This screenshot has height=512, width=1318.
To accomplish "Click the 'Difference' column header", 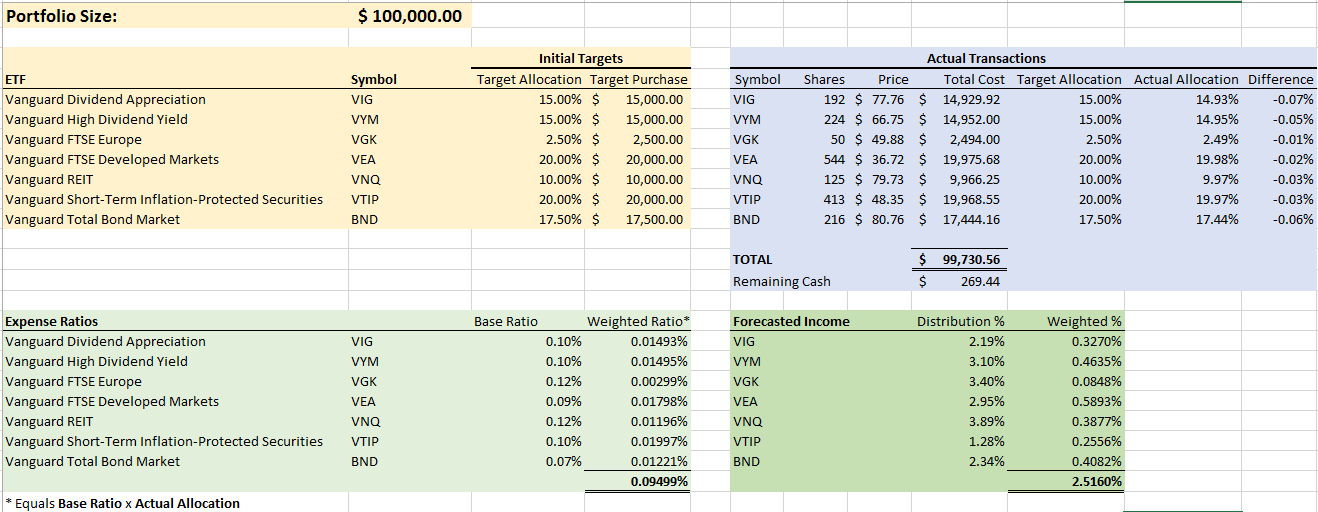I will [1280, 79].
